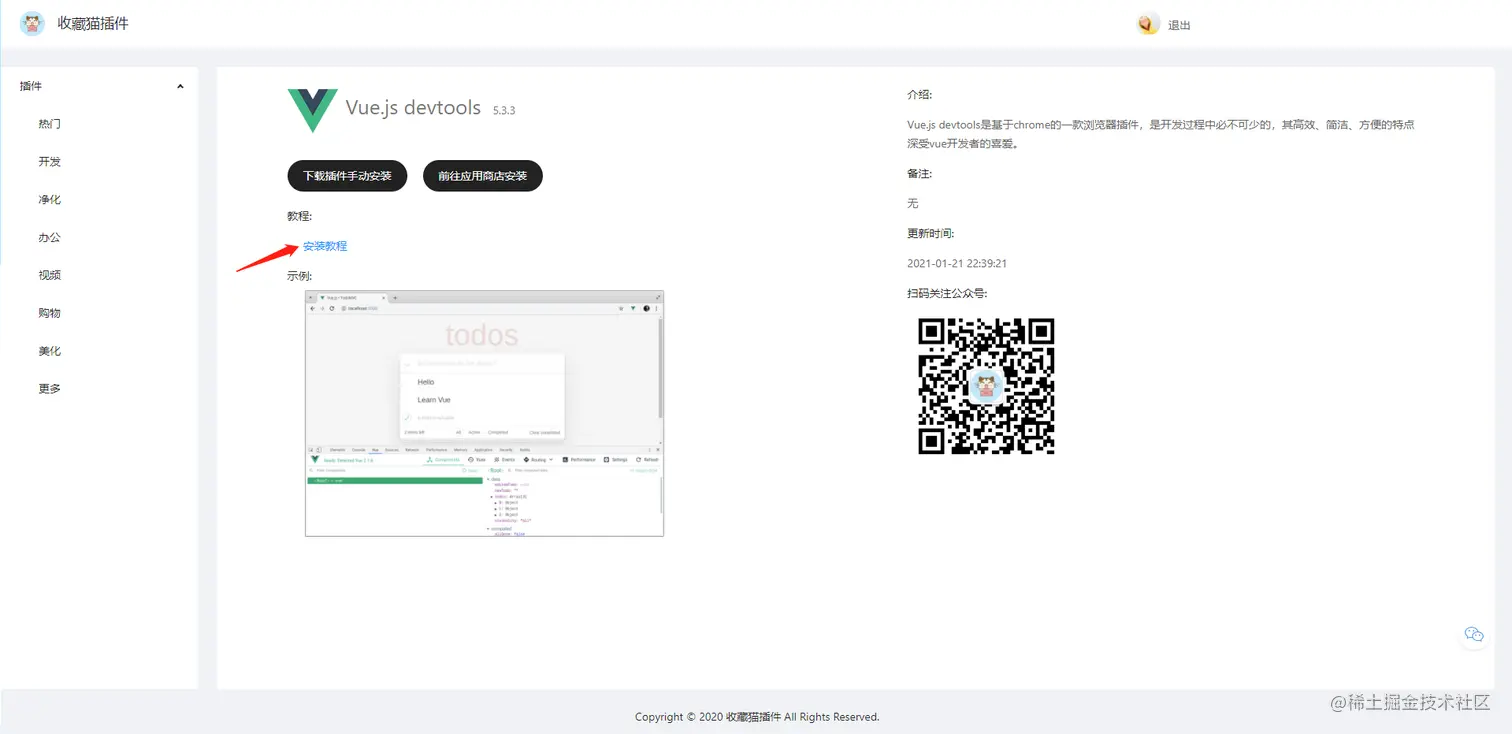Viewport: 1512px width, 734px height.
Task: Click the version number 5.3.3
Action: pos(504,110)
